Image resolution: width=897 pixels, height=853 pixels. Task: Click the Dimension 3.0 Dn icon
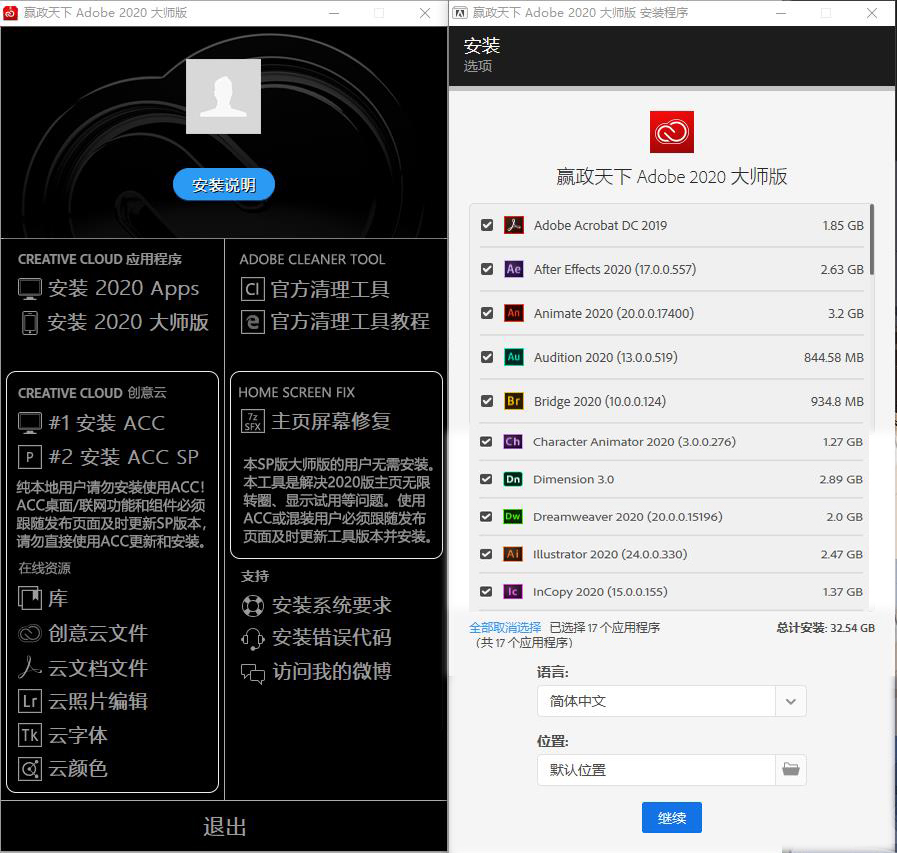click(513, 479)
